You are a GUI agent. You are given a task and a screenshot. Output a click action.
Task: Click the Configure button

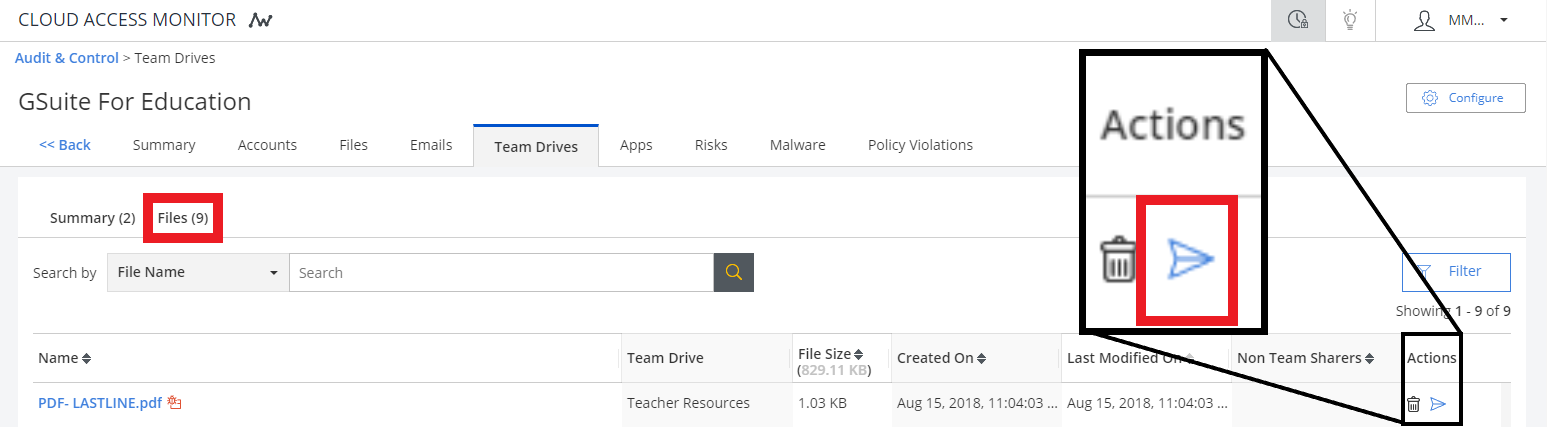[1465, 98]
